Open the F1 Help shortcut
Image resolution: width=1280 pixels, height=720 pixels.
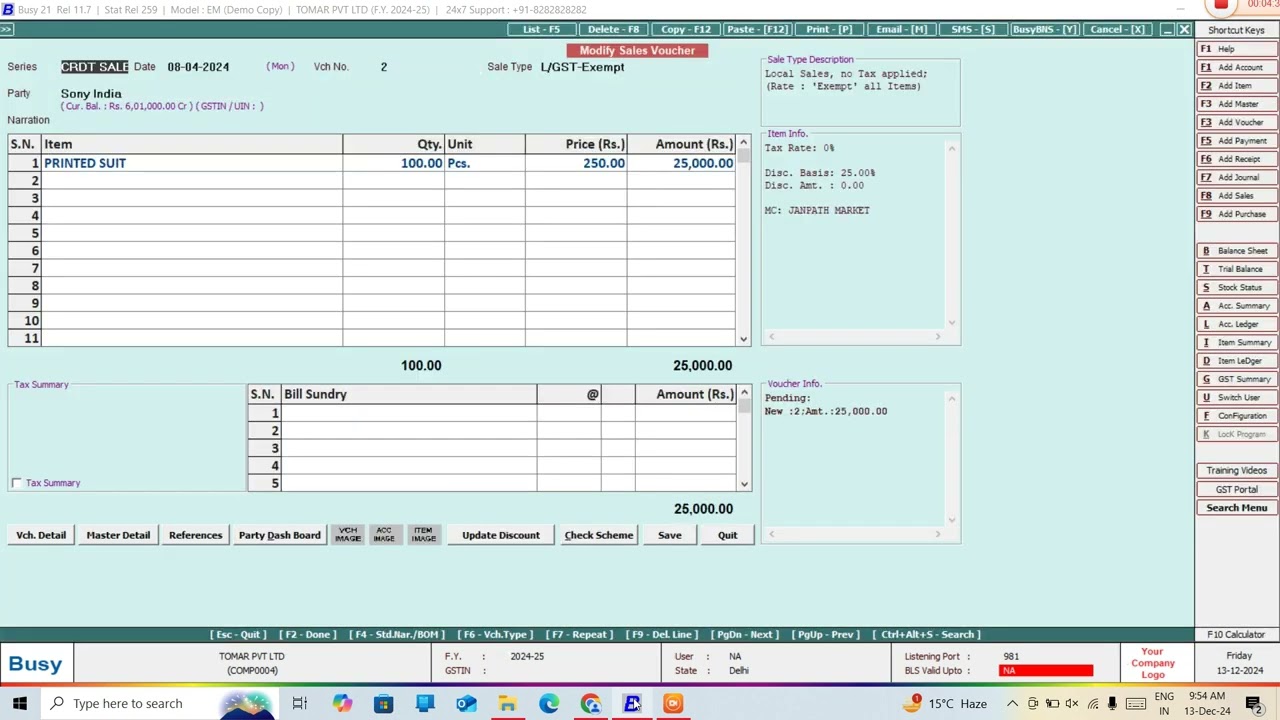[1237, 49]
